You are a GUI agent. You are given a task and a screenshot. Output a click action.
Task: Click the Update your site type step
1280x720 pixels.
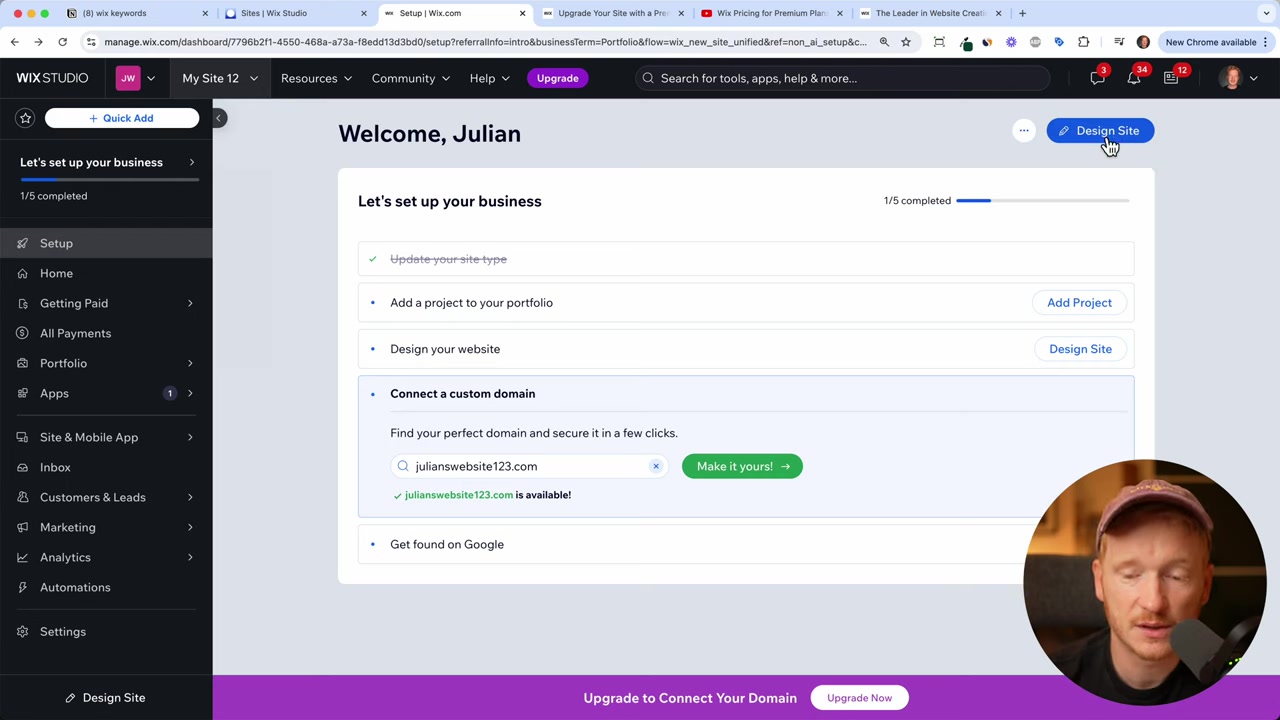coord(746,259)
